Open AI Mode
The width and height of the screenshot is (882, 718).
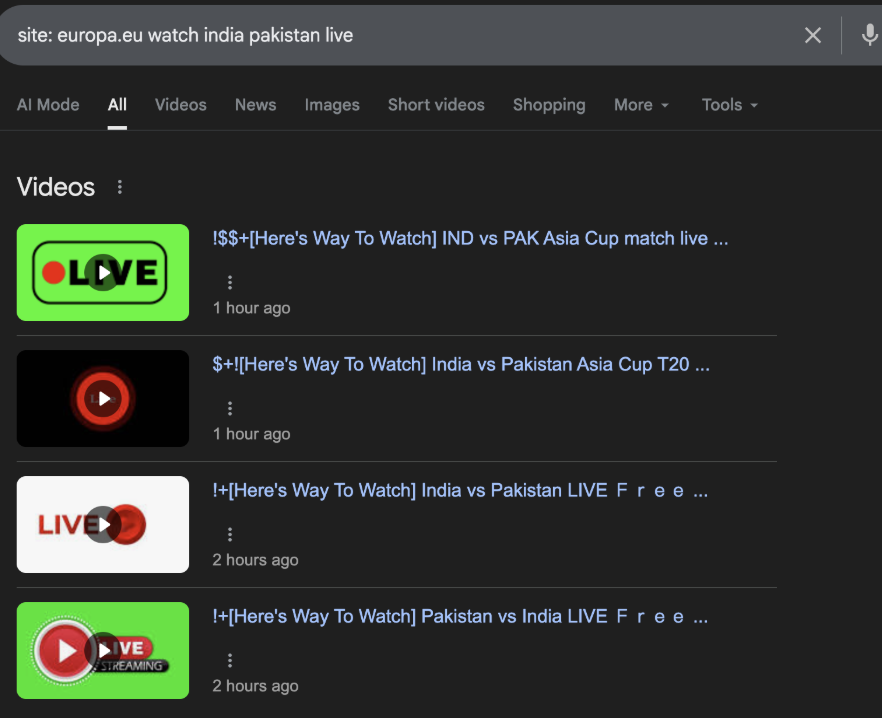coord(48,105)
